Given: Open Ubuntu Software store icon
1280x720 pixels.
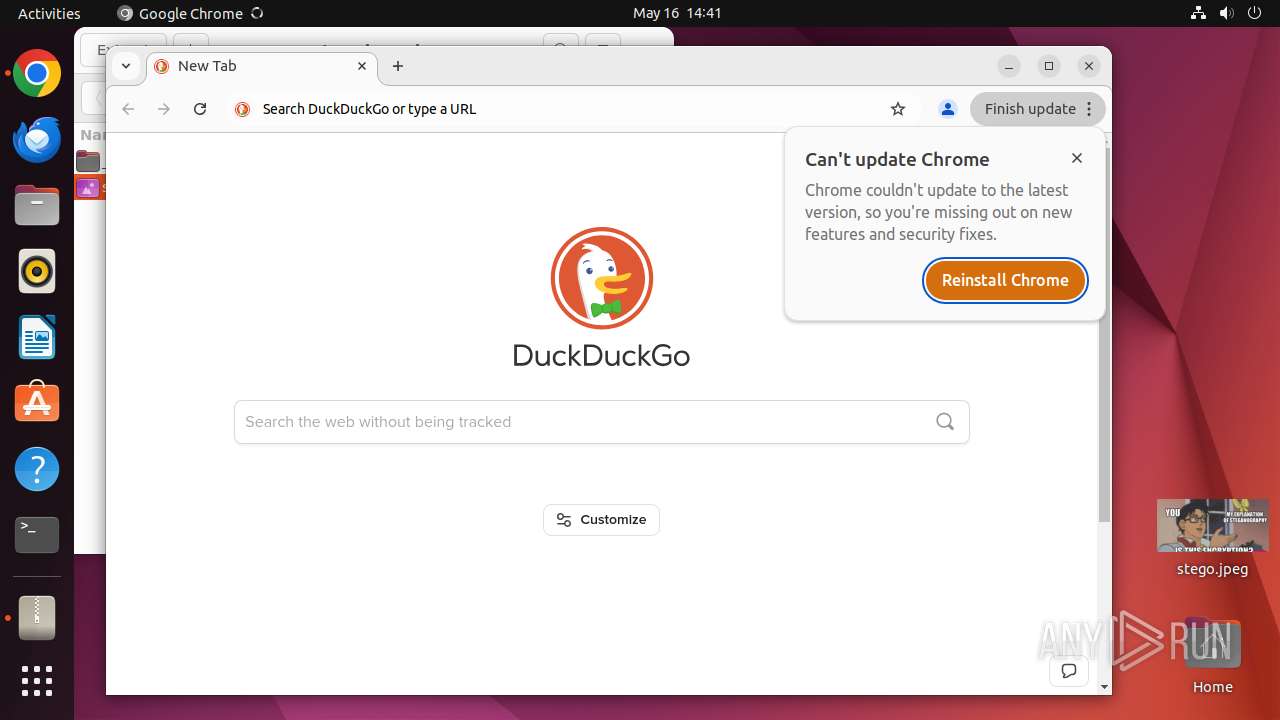Looking at the screenshot, I should click(37, 403).
